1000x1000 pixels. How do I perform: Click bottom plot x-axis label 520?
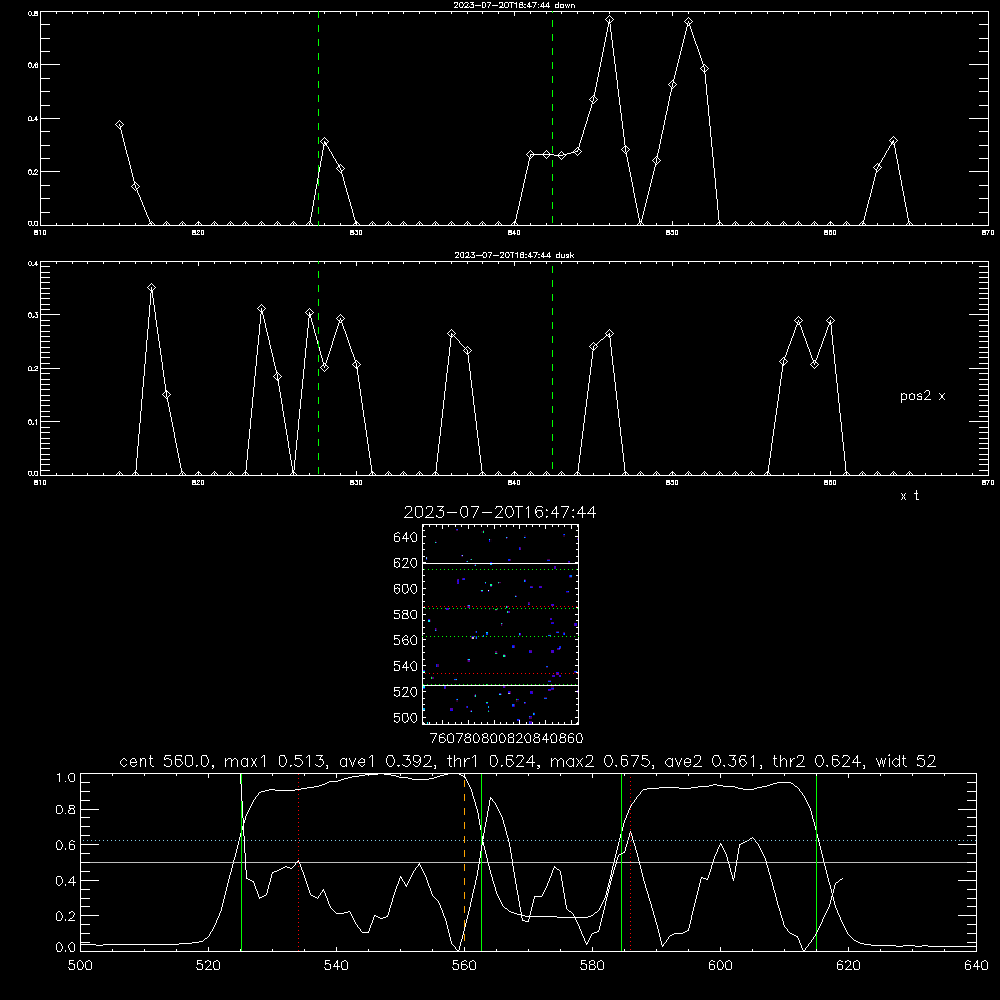coord(208,966)
